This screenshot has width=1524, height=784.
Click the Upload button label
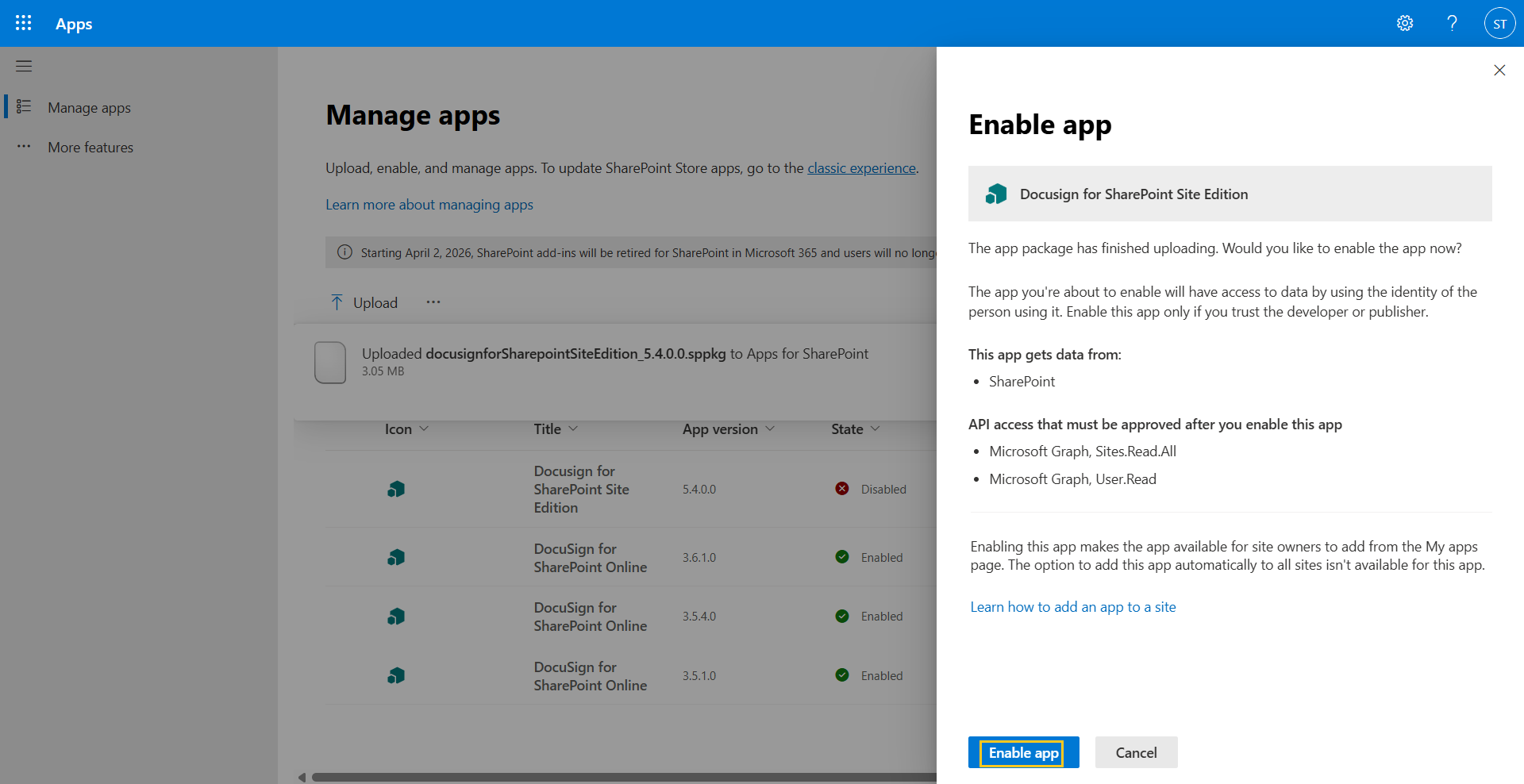click(x=375, y=303)
